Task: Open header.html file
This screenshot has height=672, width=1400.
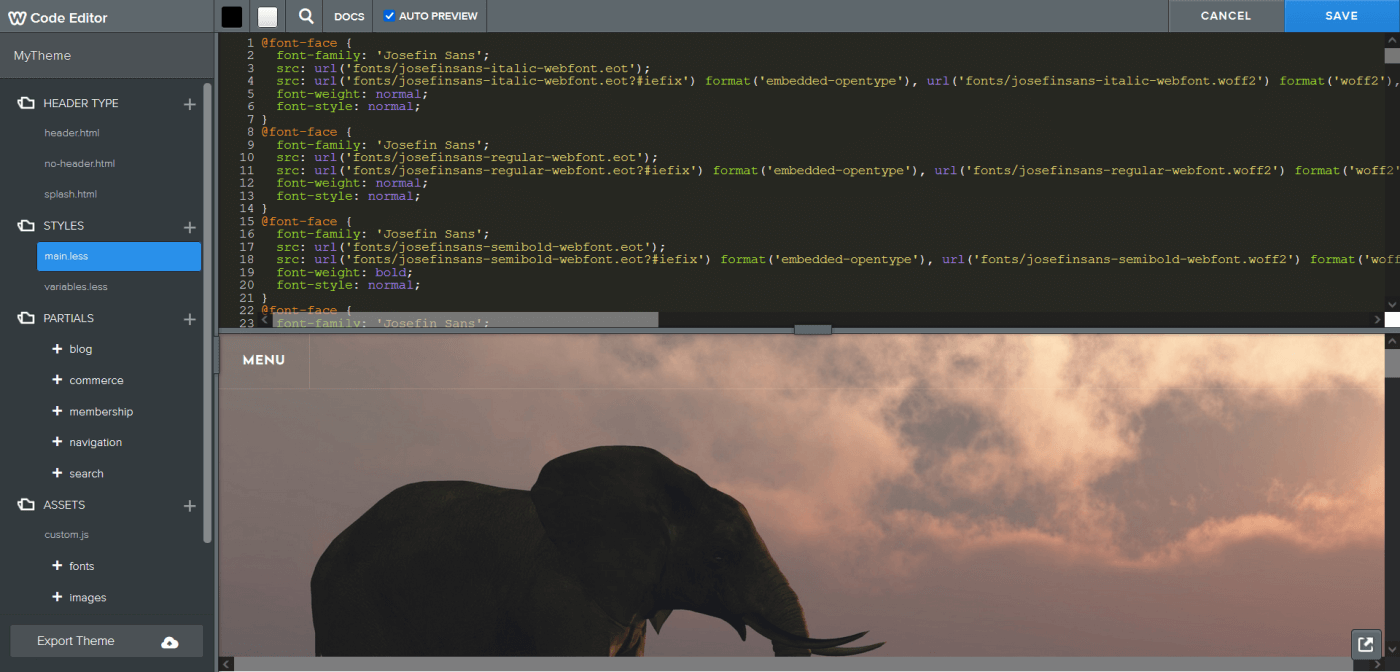Action: coord(72,133)
